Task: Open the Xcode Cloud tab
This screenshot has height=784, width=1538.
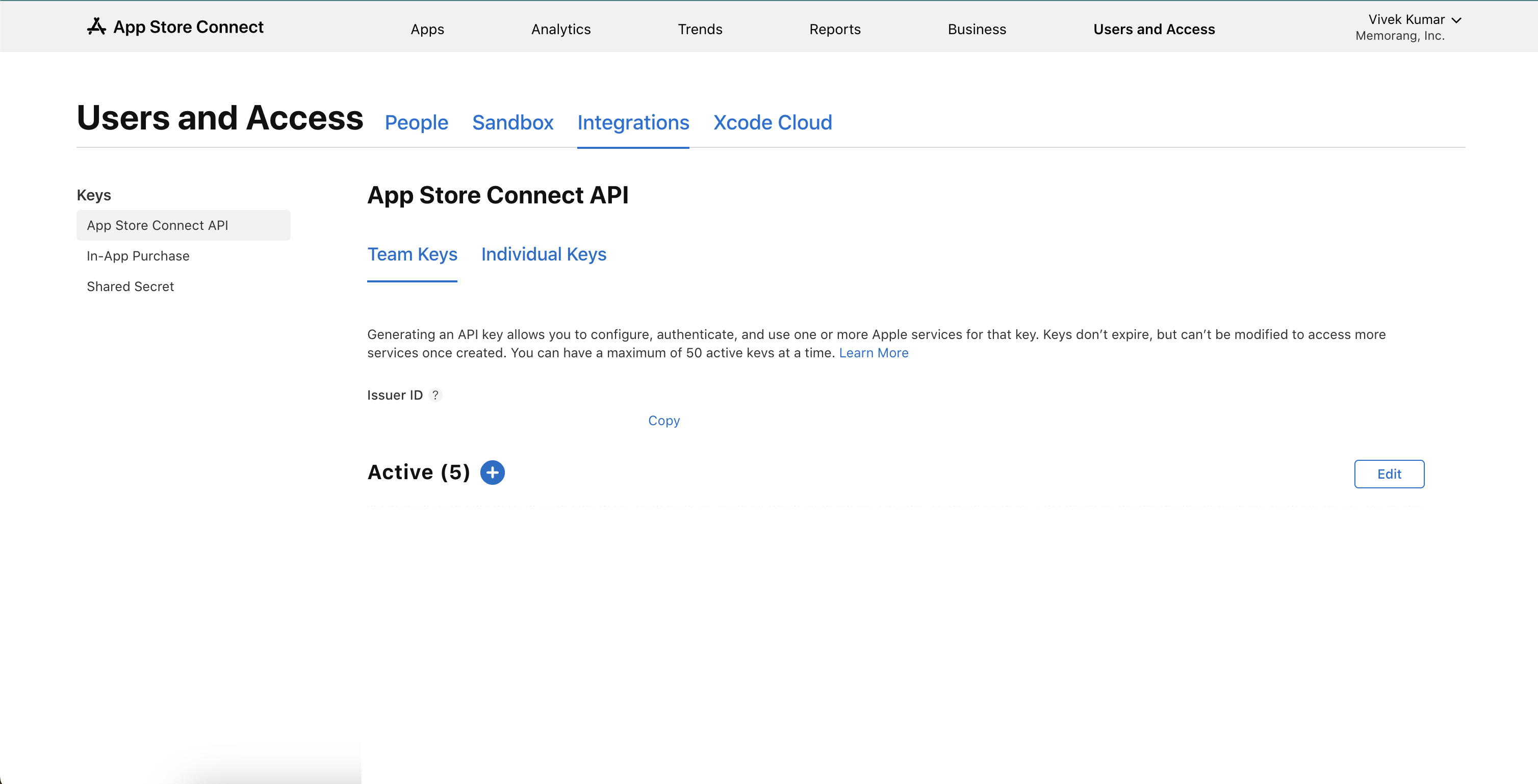Action: point(772,122)
